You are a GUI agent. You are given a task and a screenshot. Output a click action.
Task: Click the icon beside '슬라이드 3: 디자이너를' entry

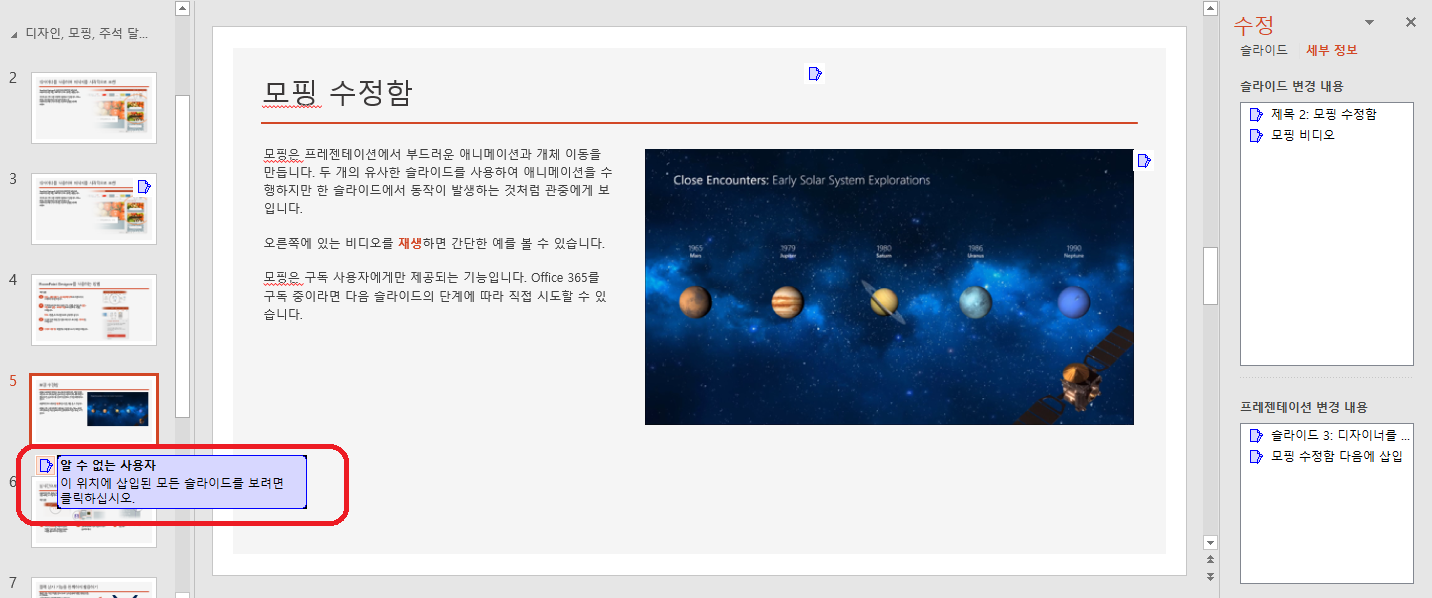click(1257, 436)
